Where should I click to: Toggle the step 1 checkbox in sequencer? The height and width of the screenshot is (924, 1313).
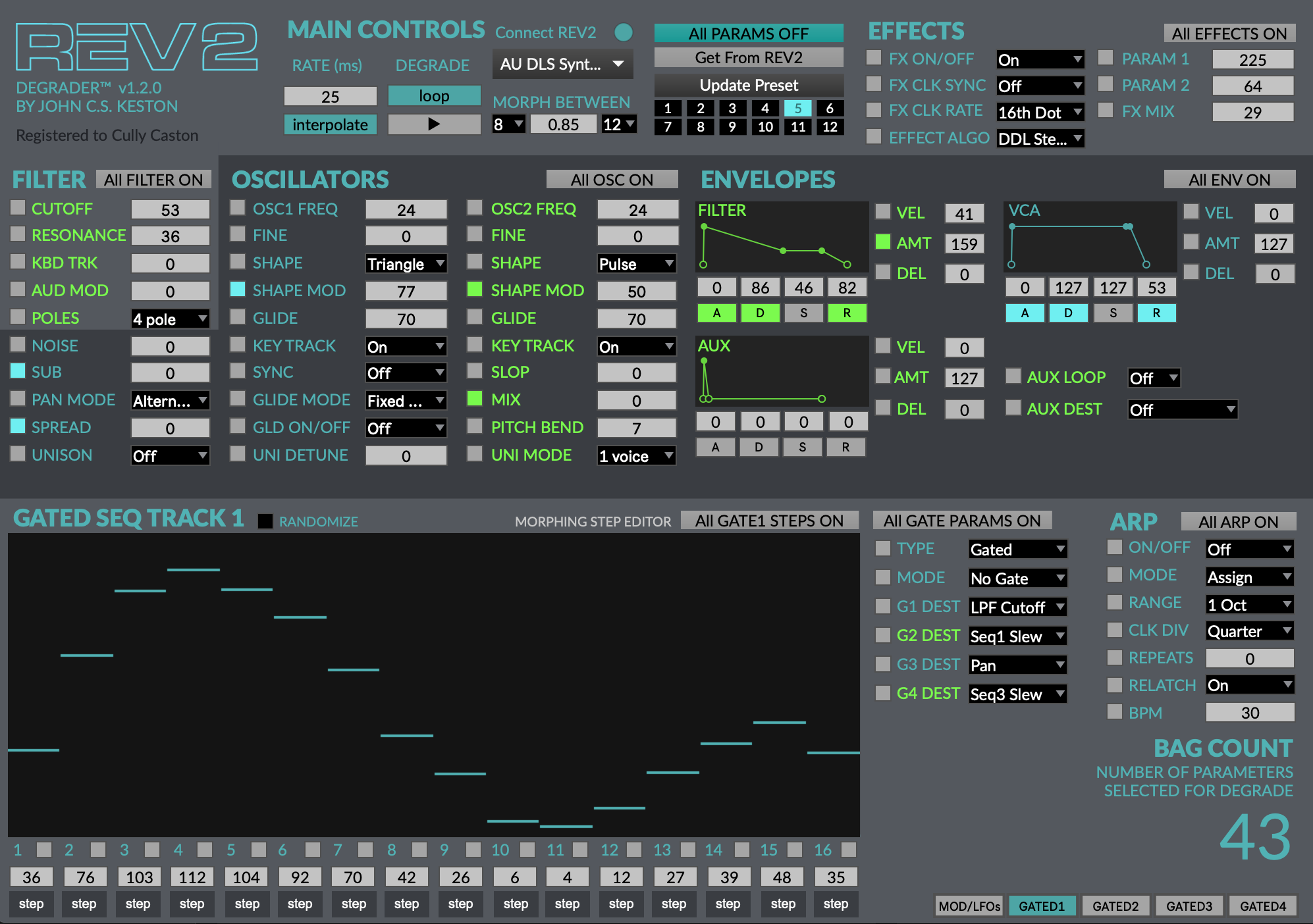[x=44, y=850]
